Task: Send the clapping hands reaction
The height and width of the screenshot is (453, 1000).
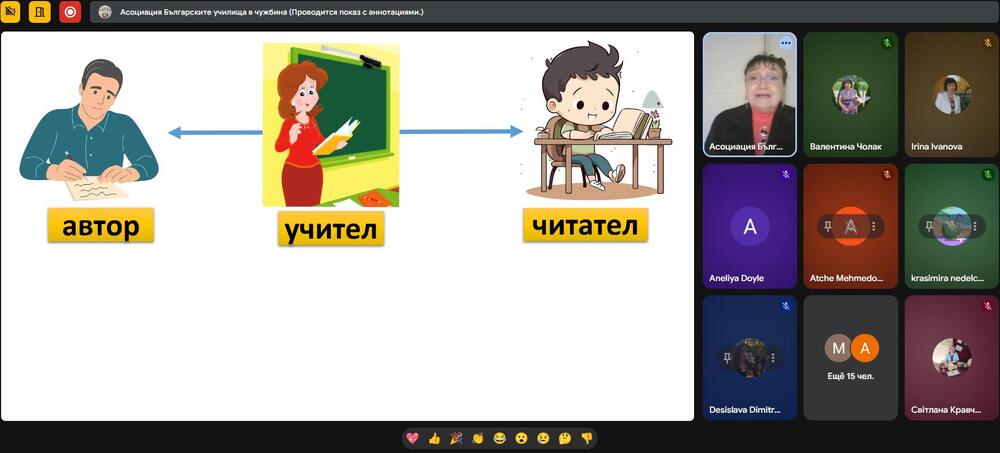Action: [478, 438]
